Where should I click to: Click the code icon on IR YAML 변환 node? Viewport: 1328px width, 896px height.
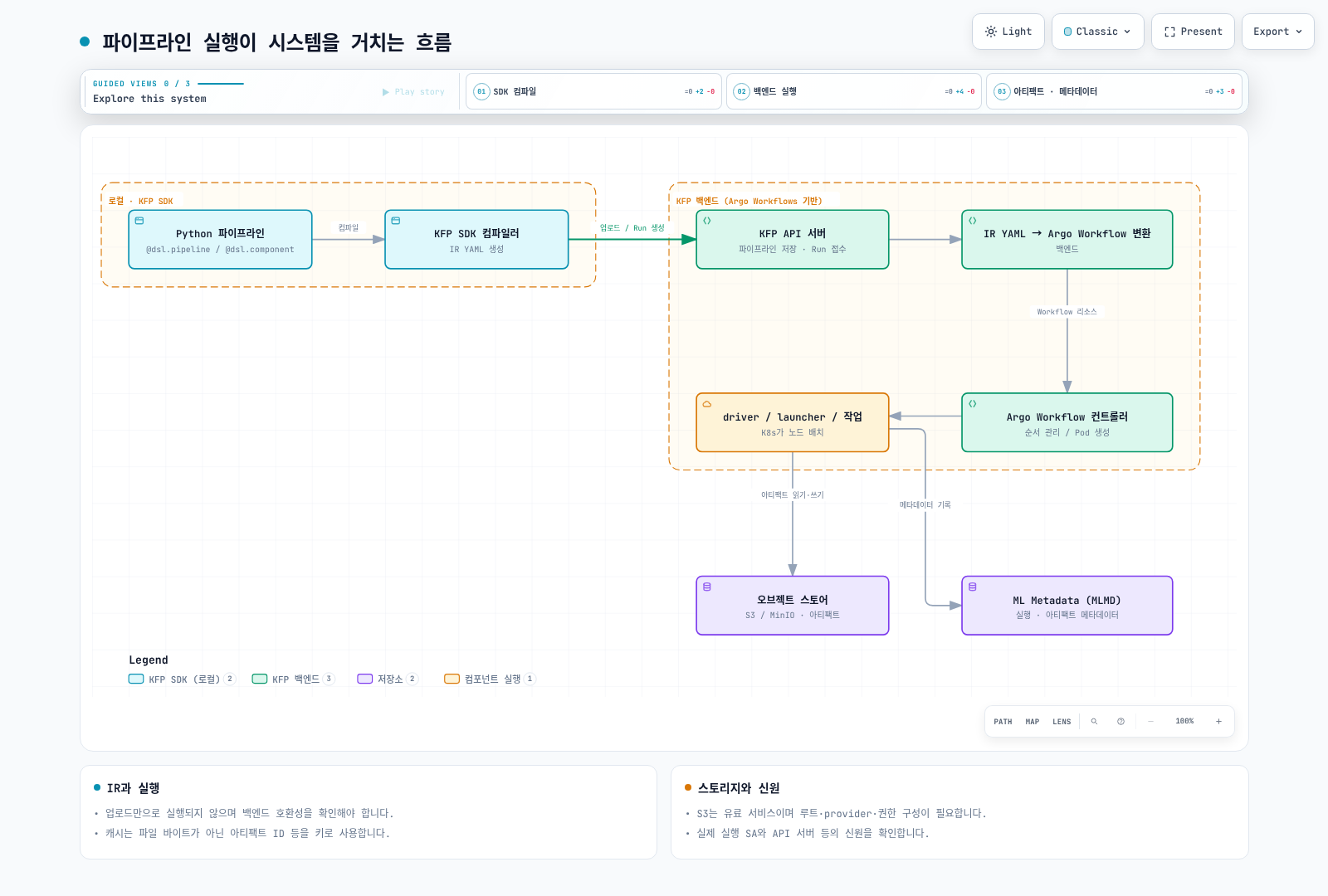pos(973,221)
